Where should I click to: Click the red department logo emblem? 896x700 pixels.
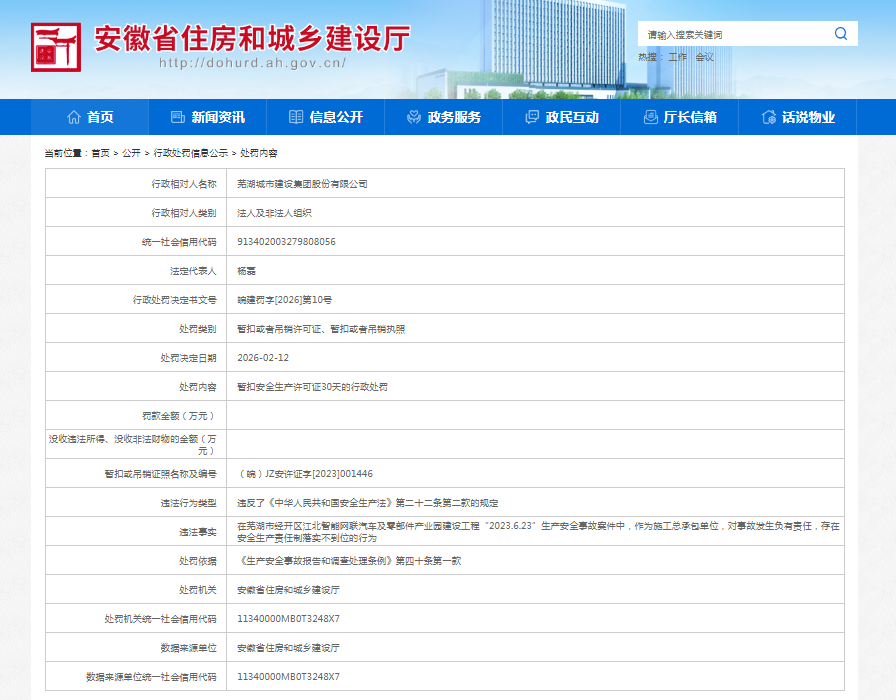click(56, 47)
